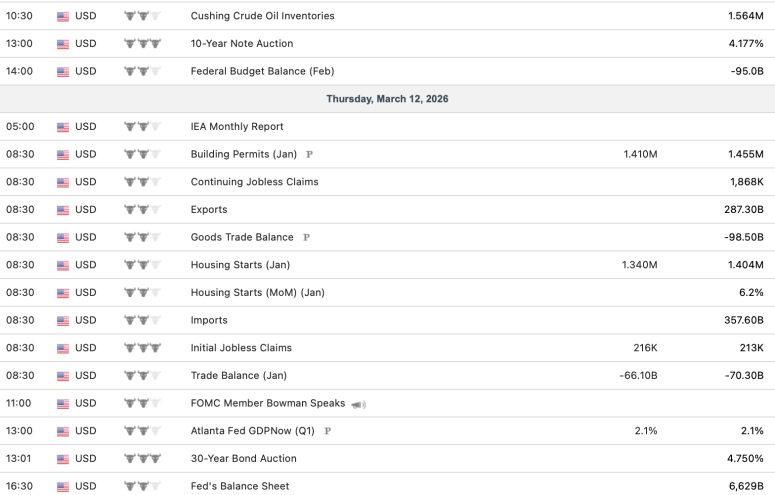Click the P icon after Atlanta Fed GDPNow

coord(327,432)
